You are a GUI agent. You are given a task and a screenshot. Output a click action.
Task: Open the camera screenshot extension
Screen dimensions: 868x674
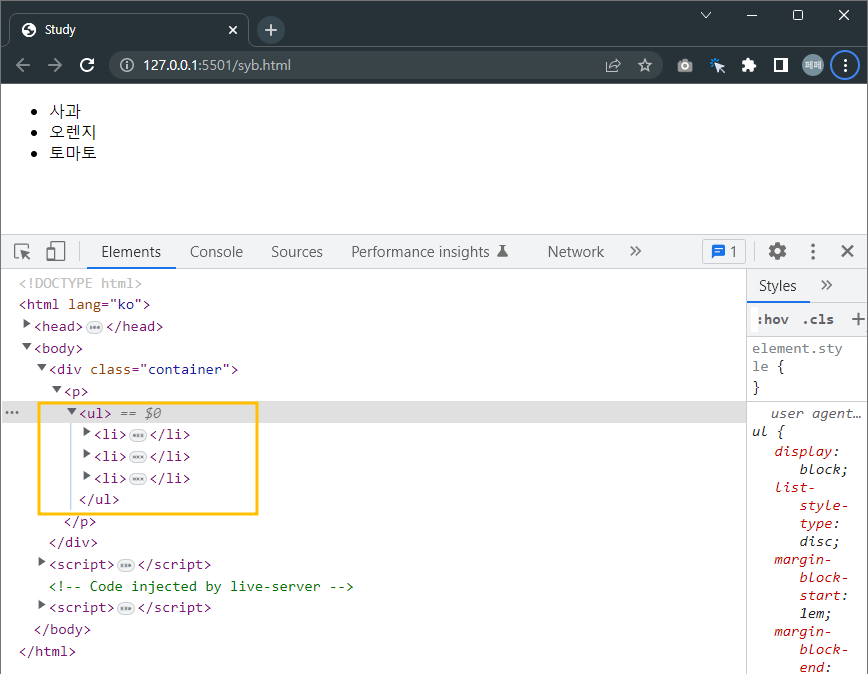point(685,65)
